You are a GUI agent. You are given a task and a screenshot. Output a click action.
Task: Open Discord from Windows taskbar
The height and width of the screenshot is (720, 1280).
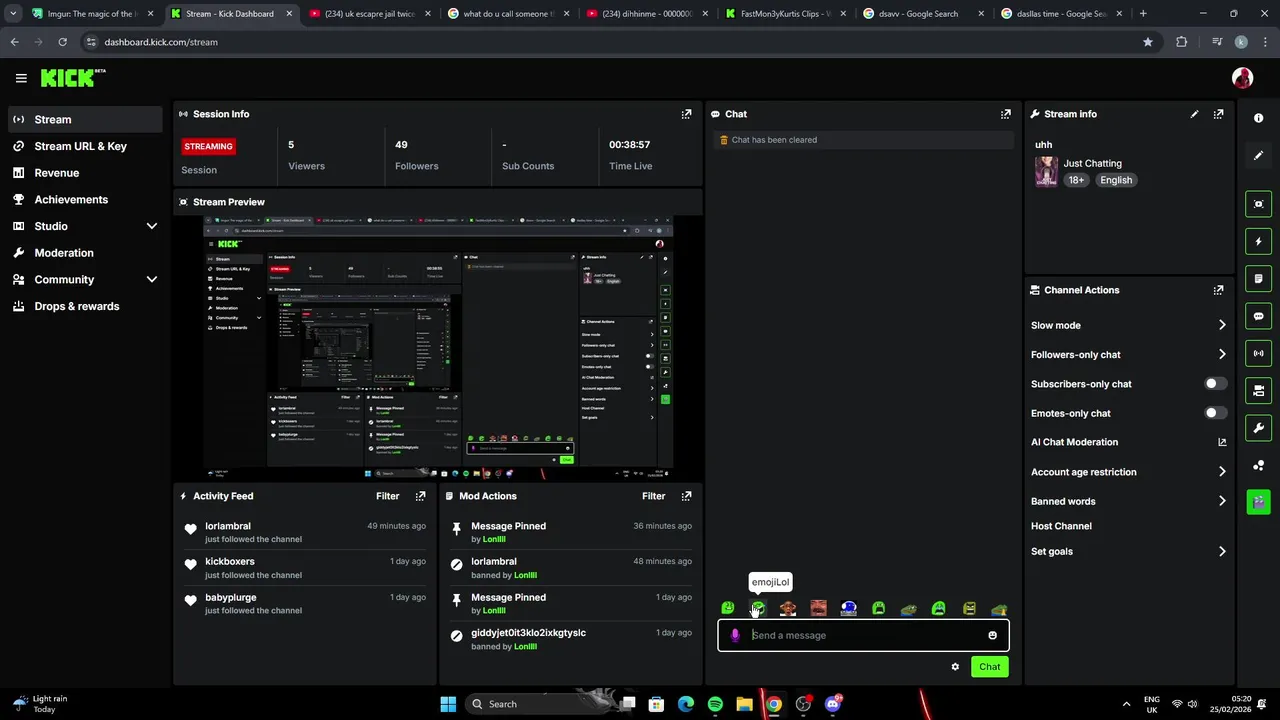coord(833,704)
